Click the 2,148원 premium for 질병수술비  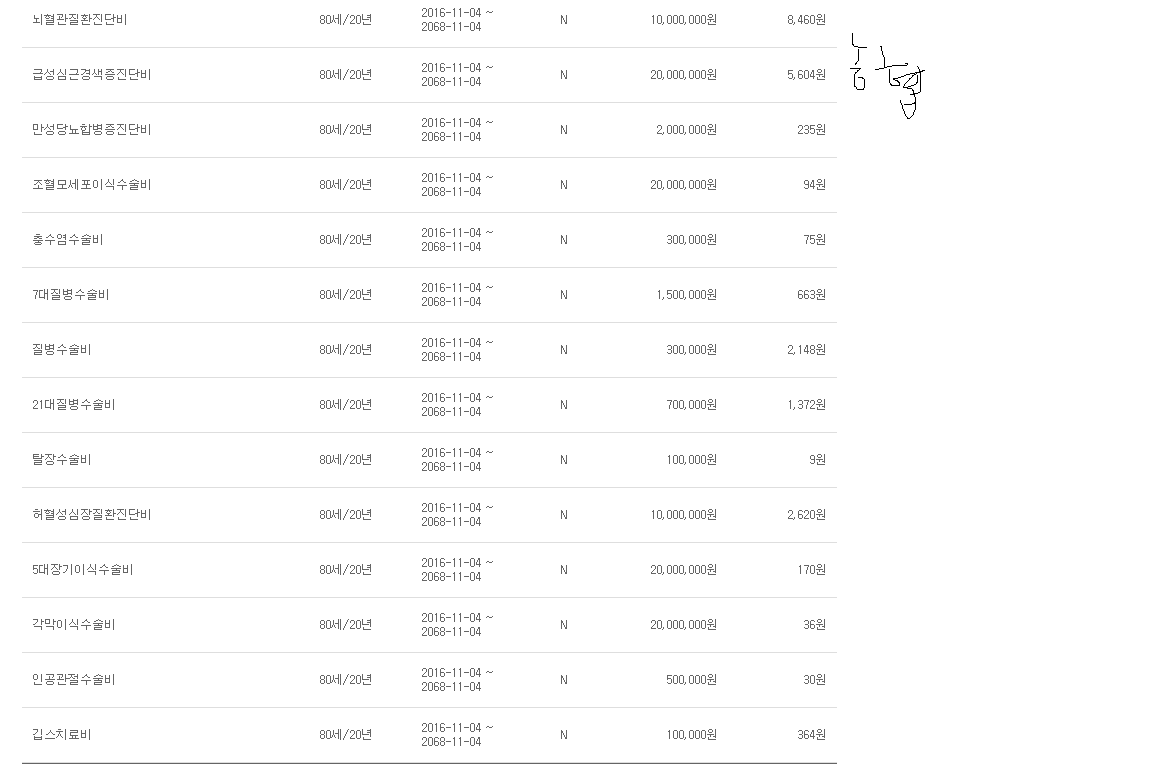click(806, 350)
